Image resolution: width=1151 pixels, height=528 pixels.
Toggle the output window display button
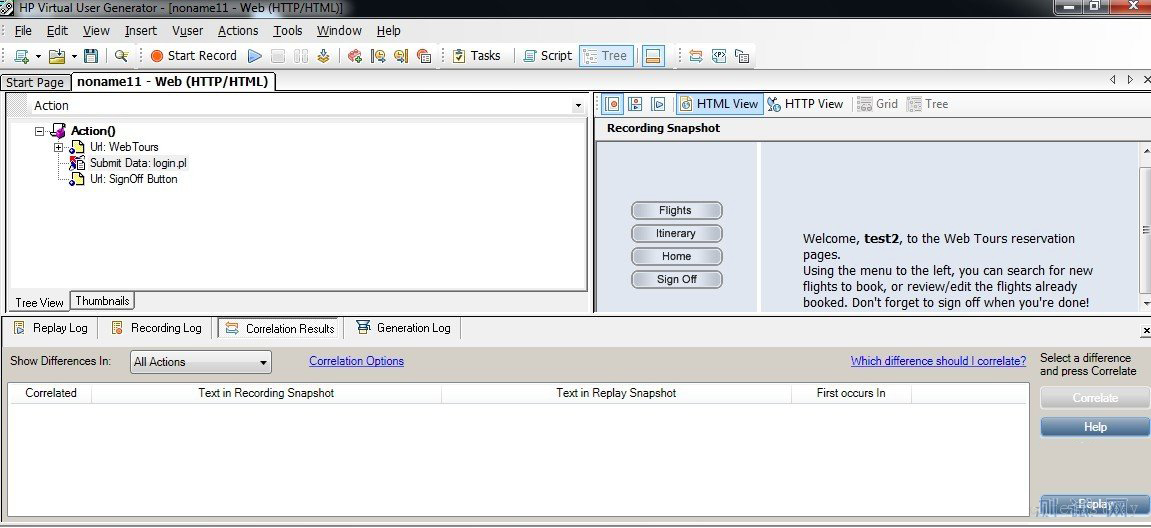pos(652,56)
